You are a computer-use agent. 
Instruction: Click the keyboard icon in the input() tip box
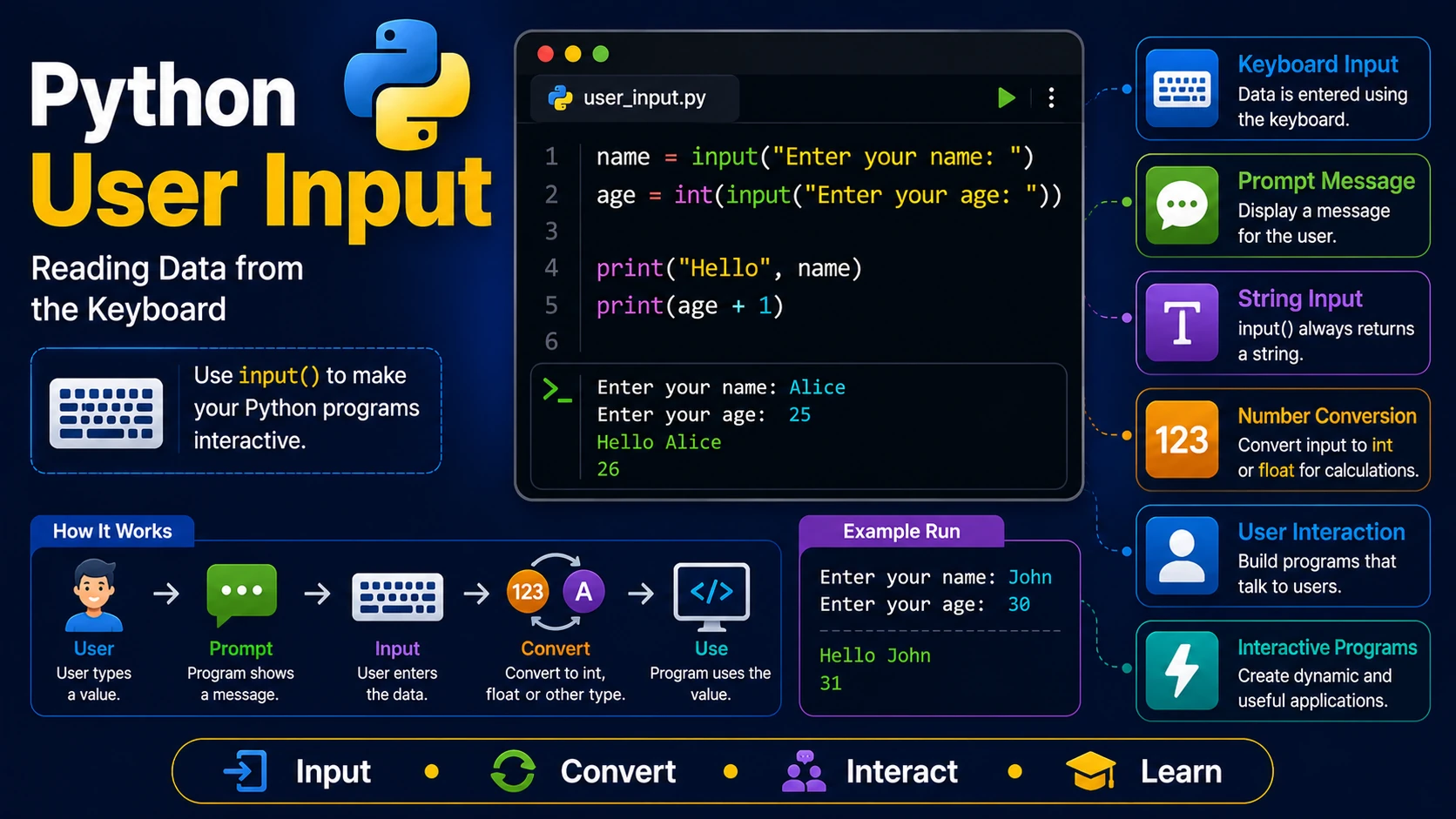pos(106,413)
